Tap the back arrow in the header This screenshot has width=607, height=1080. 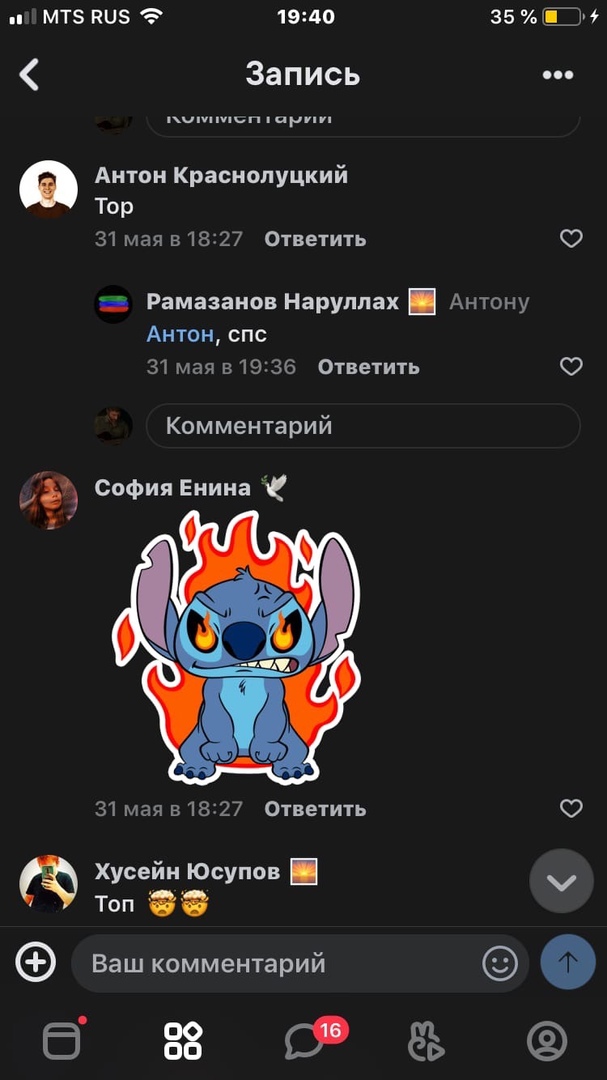click(x=29, y=74)
